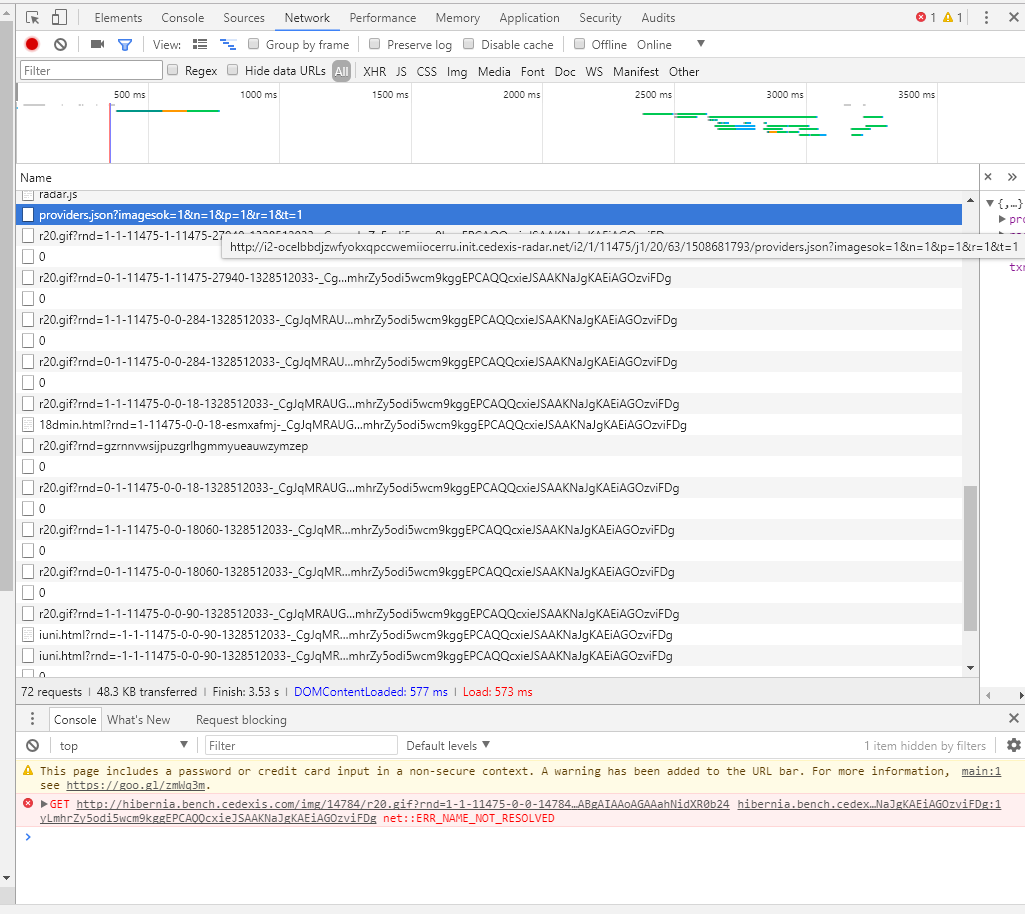This screenshot has width=1025, height=914.
Task: Check the Disable cache option
Action: (469, 44)
